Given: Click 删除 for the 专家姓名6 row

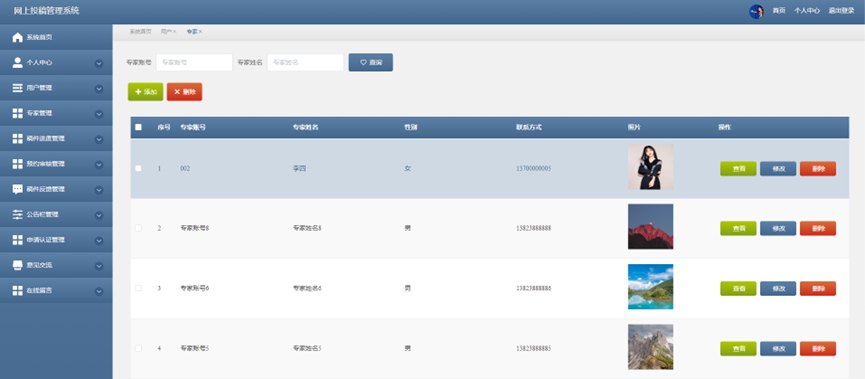Looking at the screenshot, I should coord(818,289).
